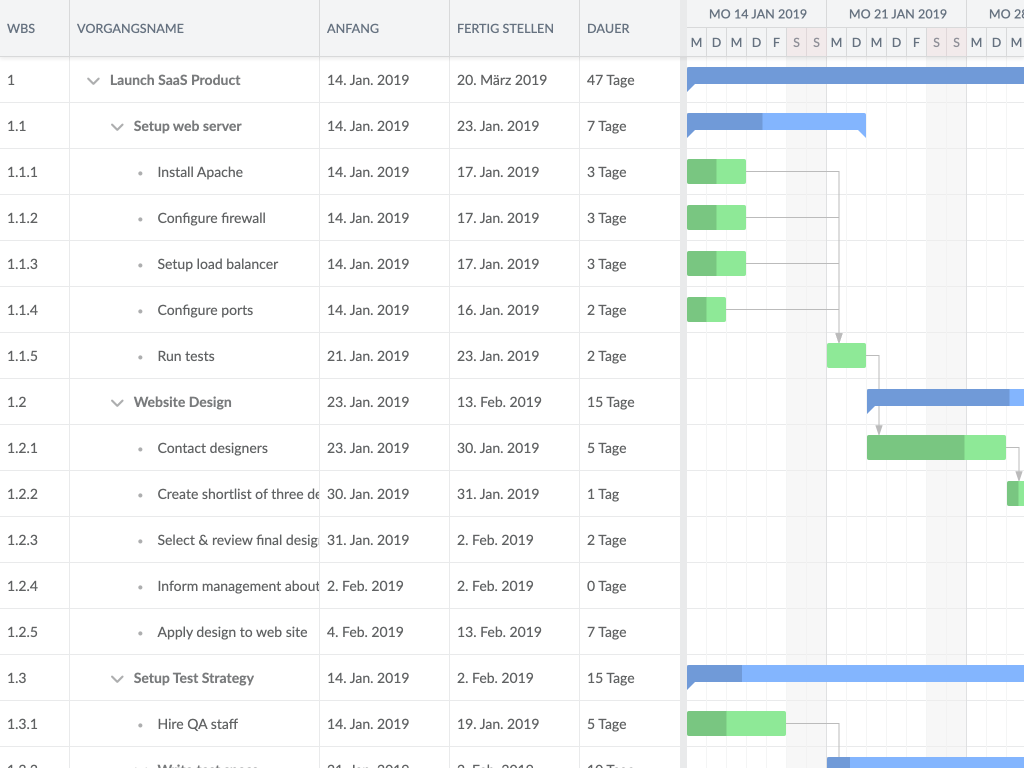This screenshot has height=768, width=1024.
Task: Click the Vorgangsname column header
Action: click(130, 28)
